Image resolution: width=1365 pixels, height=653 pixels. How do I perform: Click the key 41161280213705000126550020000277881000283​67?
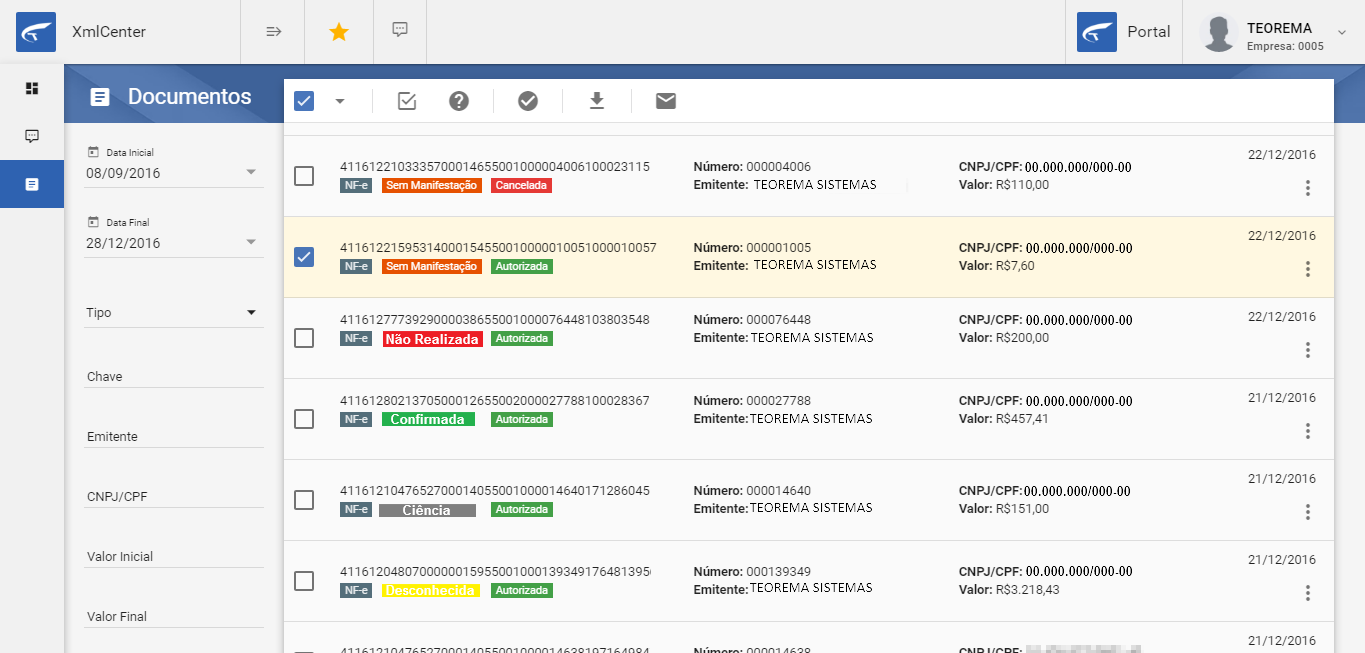[x=495, y=400]
